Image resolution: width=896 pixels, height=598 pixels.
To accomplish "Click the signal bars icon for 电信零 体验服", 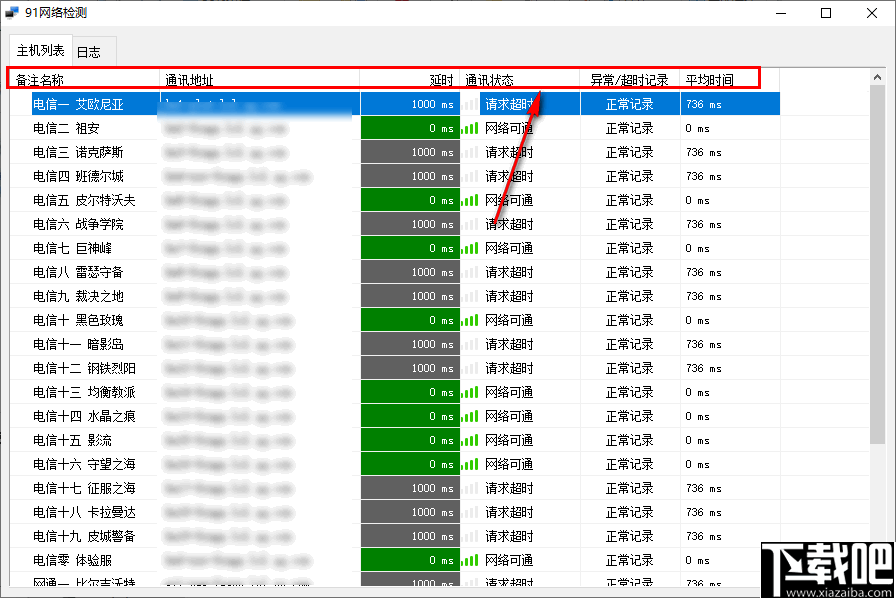I will pyautogui.click(x=470, y=560).
